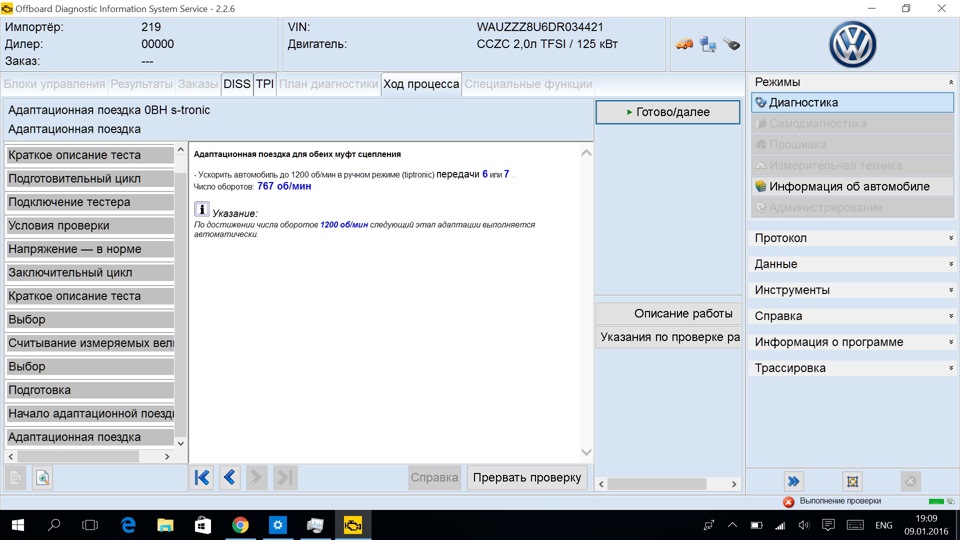The width and height of the screenshot is (960, 540).
Task: Expand the Данные section
Action: click(x=951, y=264)
